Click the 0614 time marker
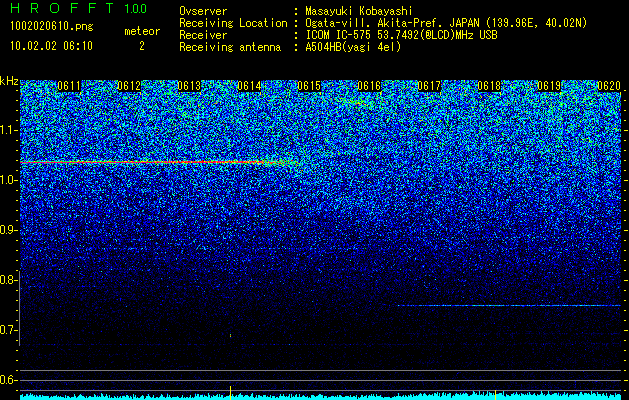 [x=249, y=86]
